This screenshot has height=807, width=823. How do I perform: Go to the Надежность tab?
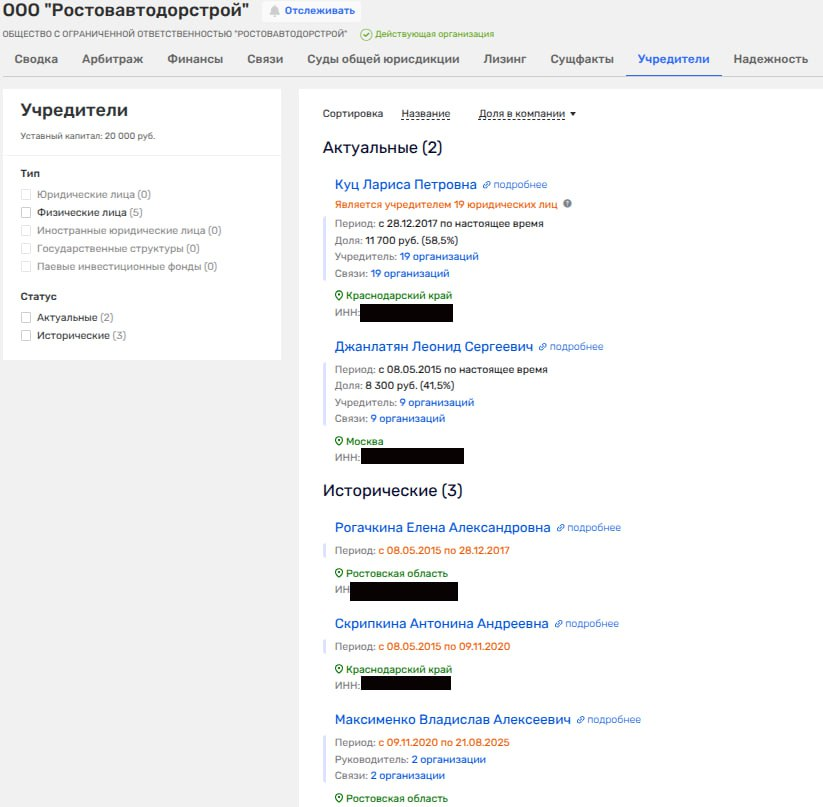coord(770,59)
